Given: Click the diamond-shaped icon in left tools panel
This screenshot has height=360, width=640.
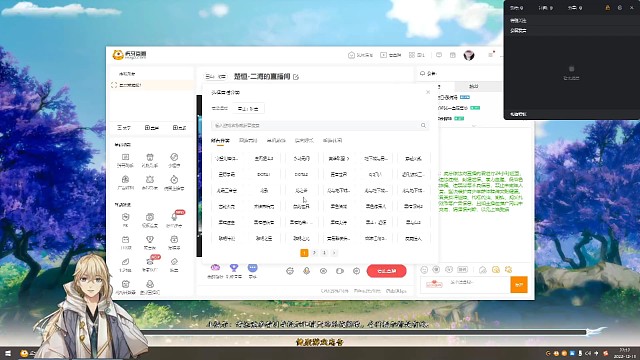Looking at the screenshot, I should point(174,262).
